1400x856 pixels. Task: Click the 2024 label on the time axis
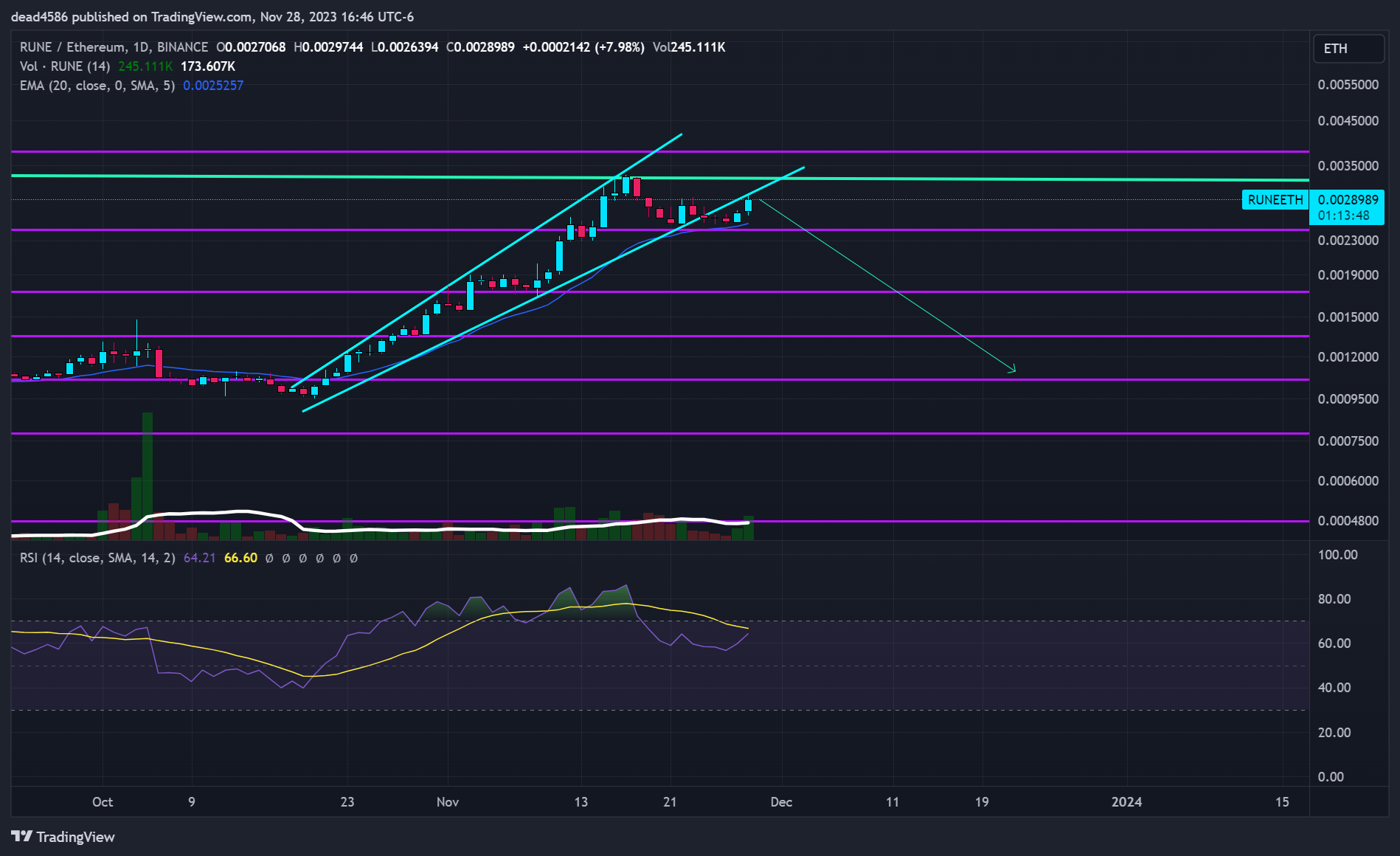point(1126,802)
